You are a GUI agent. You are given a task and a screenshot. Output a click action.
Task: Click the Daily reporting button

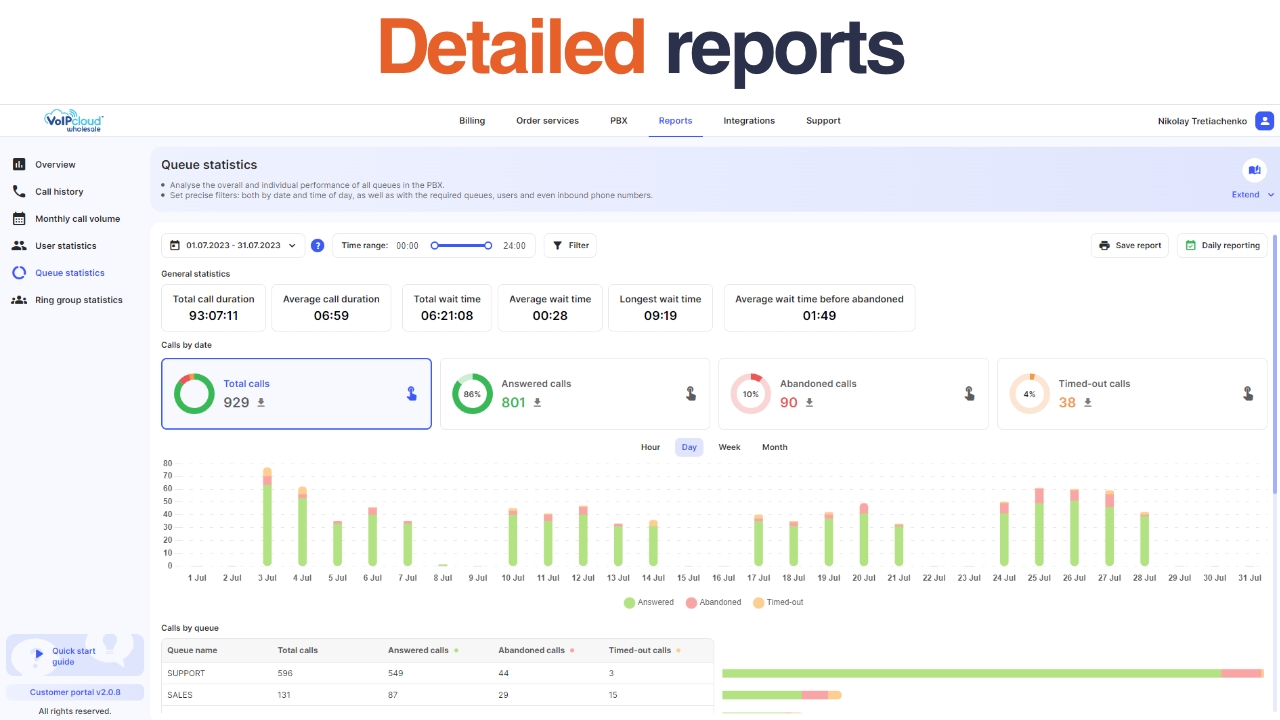pyautogui.click(x=1222, y=245)
